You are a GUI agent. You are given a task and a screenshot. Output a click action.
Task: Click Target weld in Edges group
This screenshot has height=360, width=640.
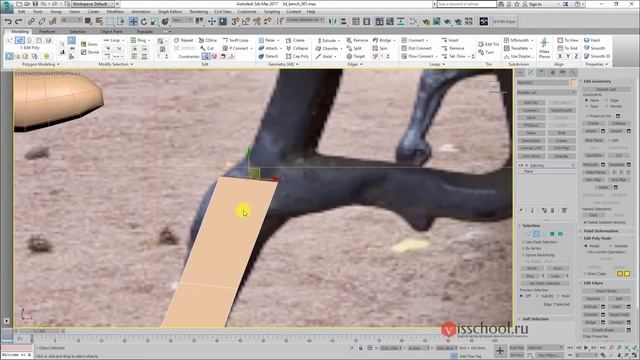[356, 56]
